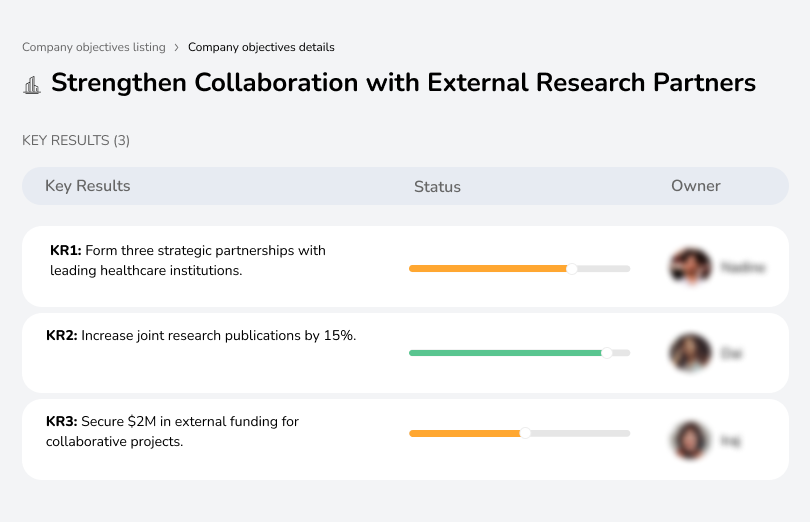Click the orange progress slider for KR1
This screenshot has height=522, width=810.
[x=519, y=269]
